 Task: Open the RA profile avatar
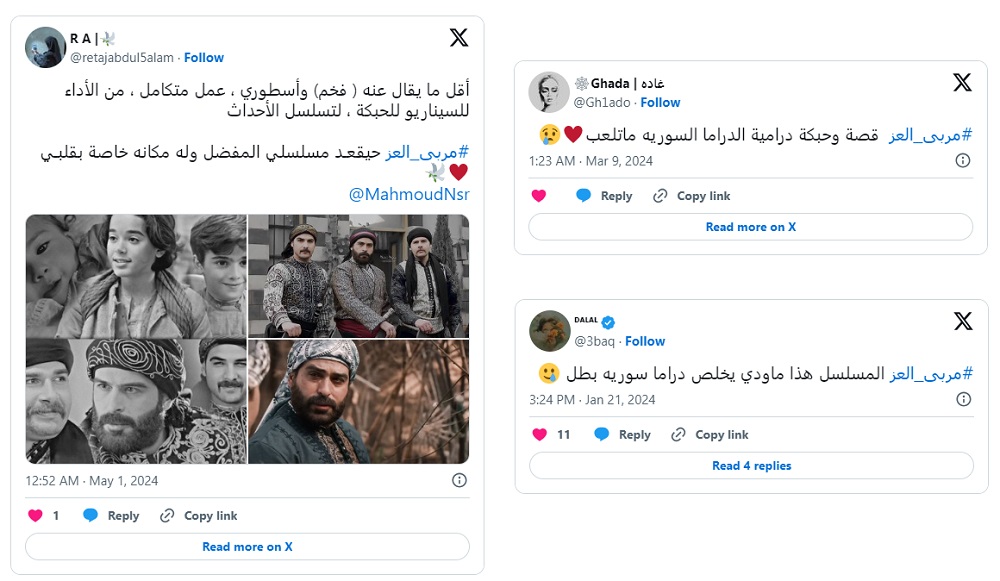pos(45,47)
